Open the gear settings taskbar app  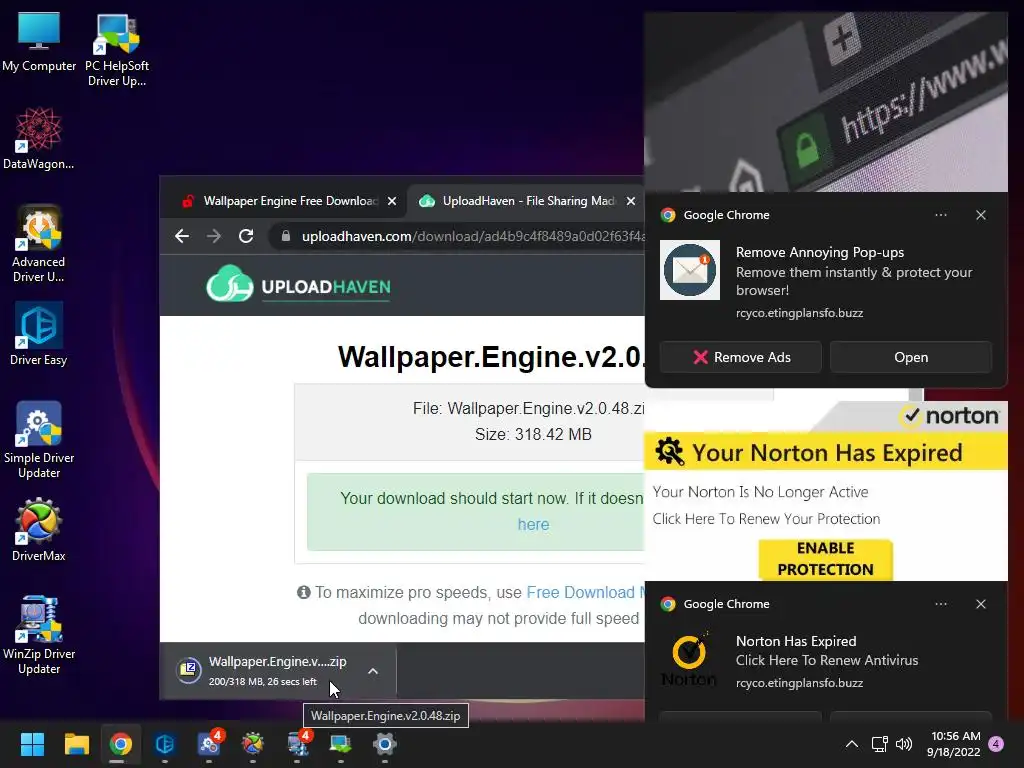tap(385, 744)
